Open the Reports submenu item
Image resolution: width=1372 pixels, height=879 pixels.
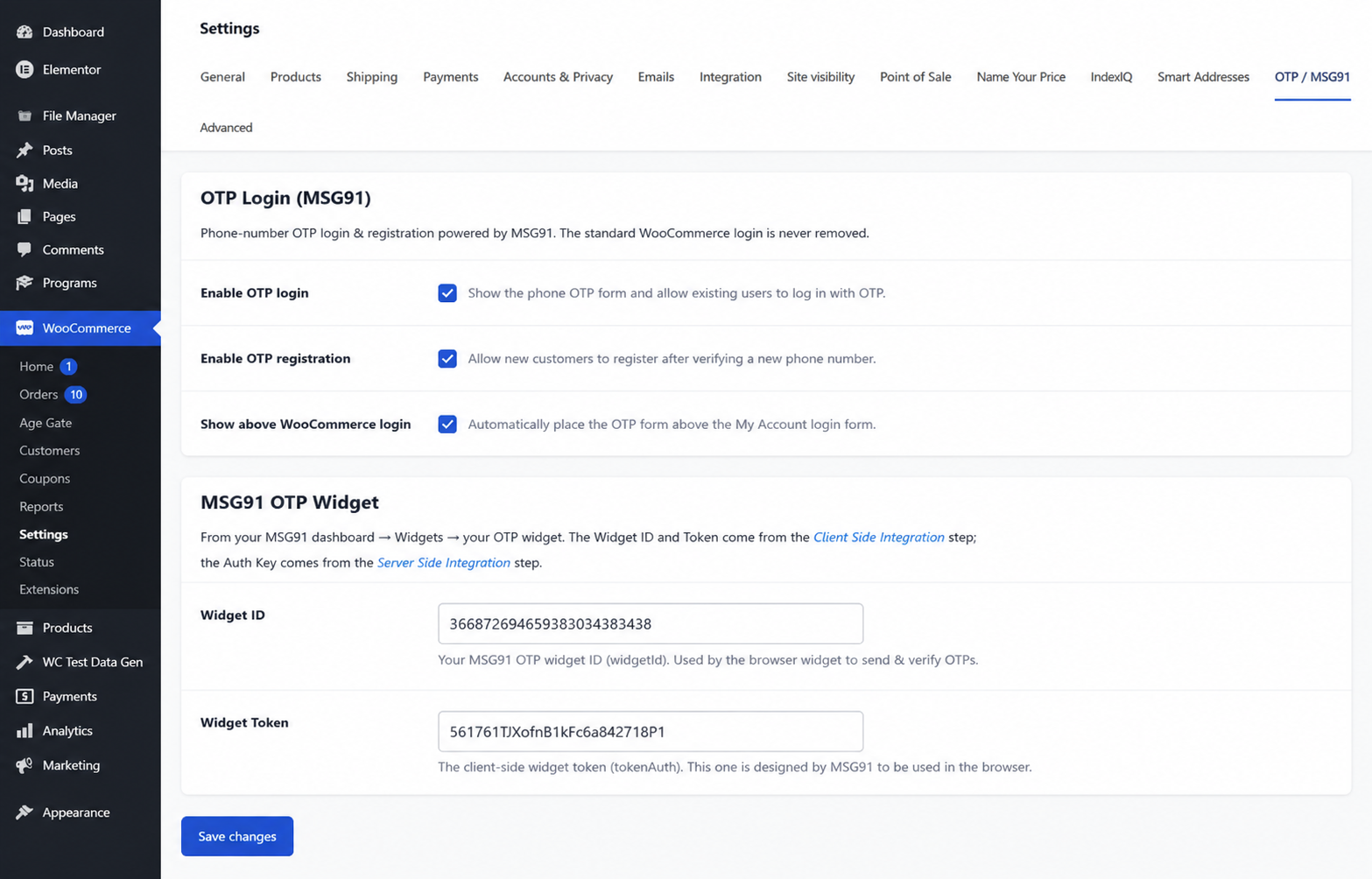[x=41, y=507]
